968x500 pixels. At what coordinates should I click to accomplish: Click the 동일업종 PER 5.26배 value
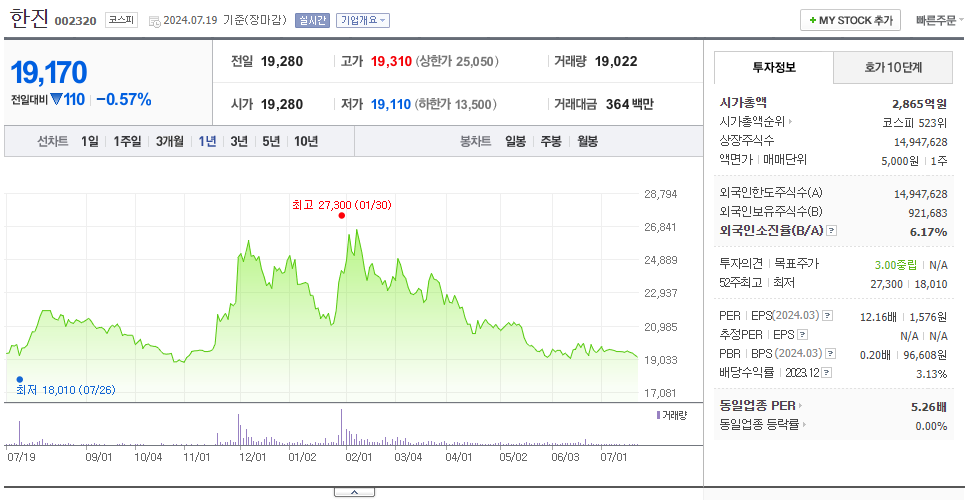pos(929,407)
